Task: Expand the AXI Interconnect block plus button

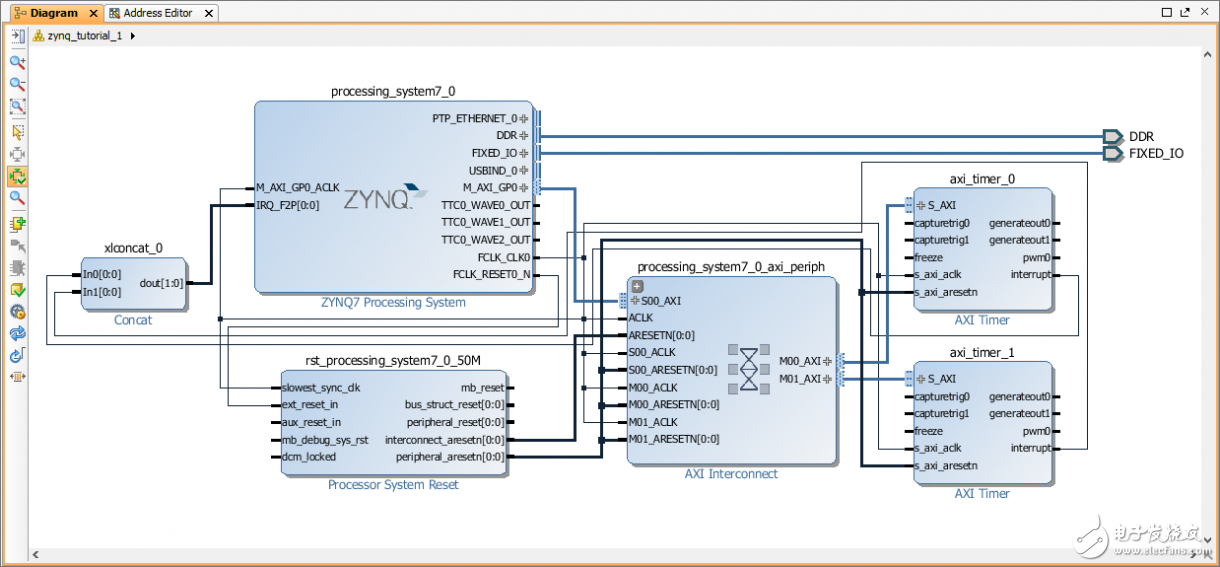Action: [x=636, y=286]
